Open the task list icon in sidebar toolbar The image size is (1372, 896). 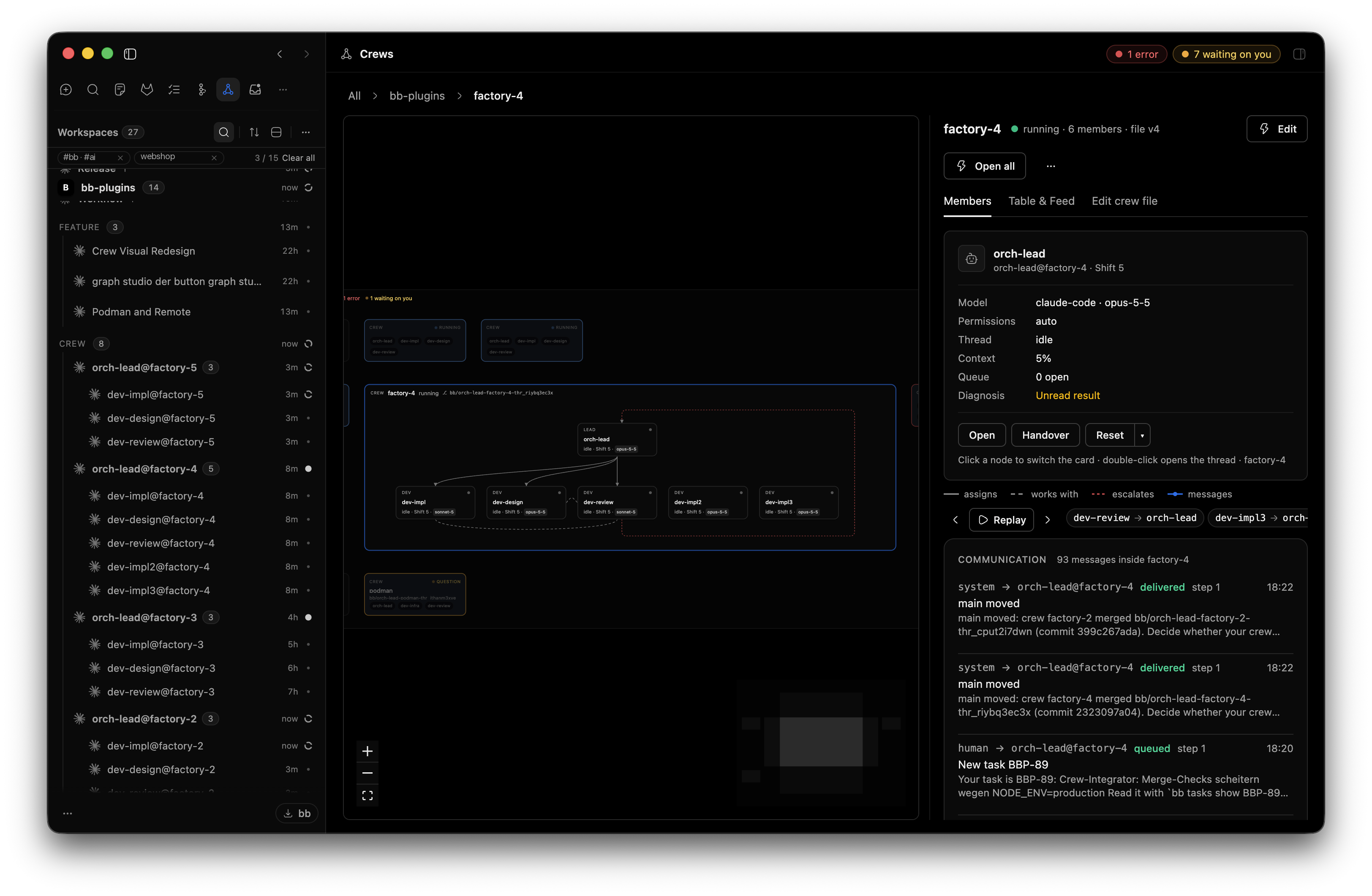174,90
